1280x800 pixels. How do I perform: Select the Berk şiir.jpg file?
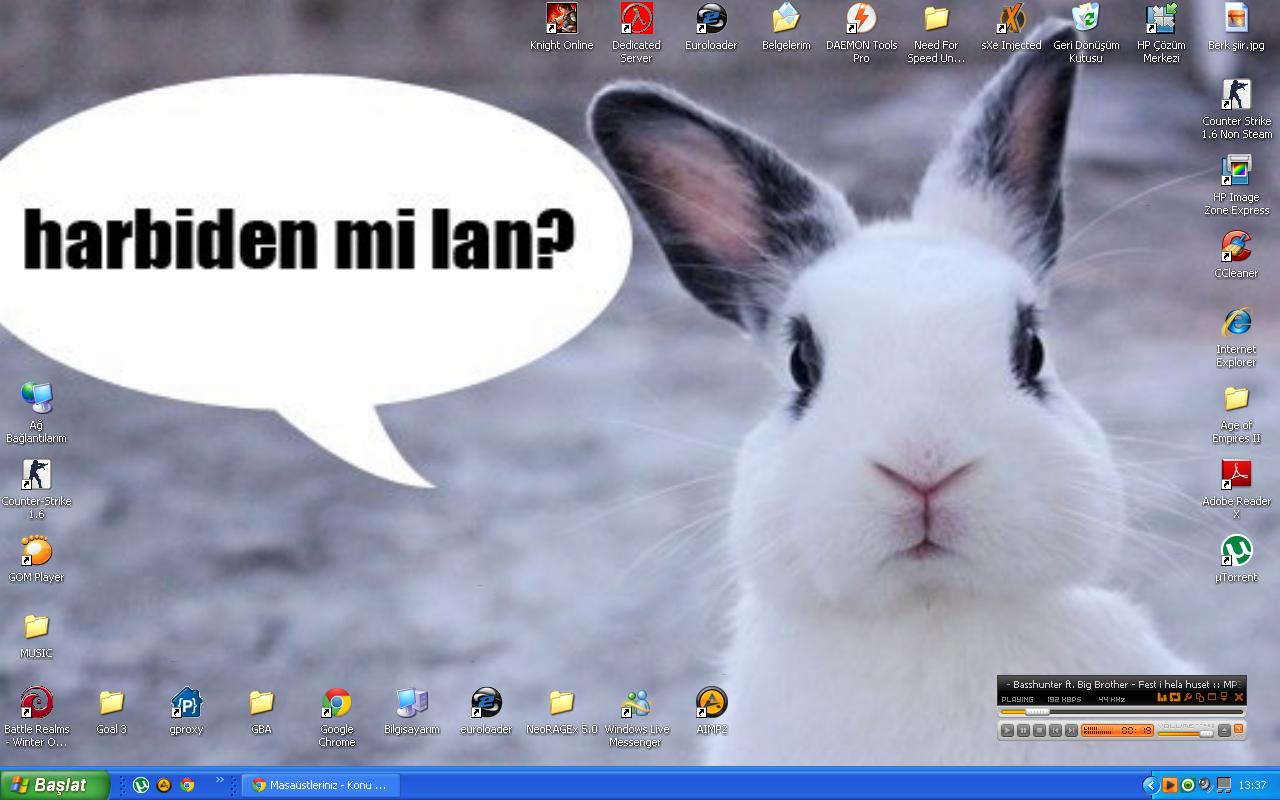coord(1236,27)
